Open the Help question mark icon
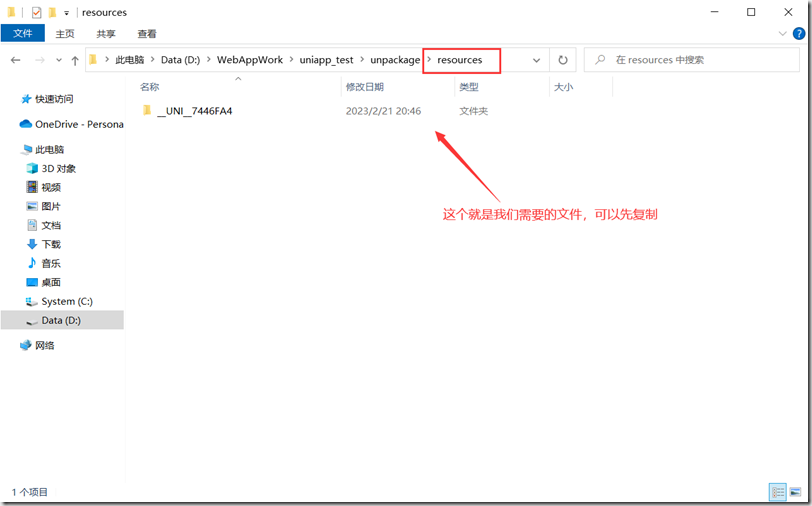812x506 pixels. pos(797,33)
